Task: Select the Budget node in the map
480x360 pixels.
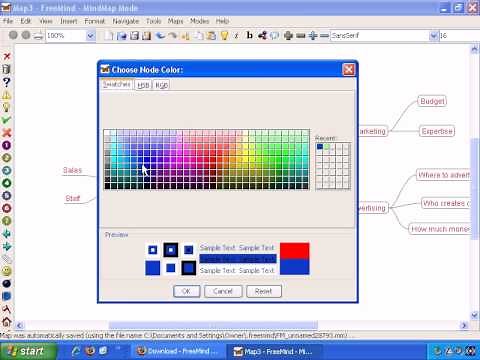Action: pos(432,101)
